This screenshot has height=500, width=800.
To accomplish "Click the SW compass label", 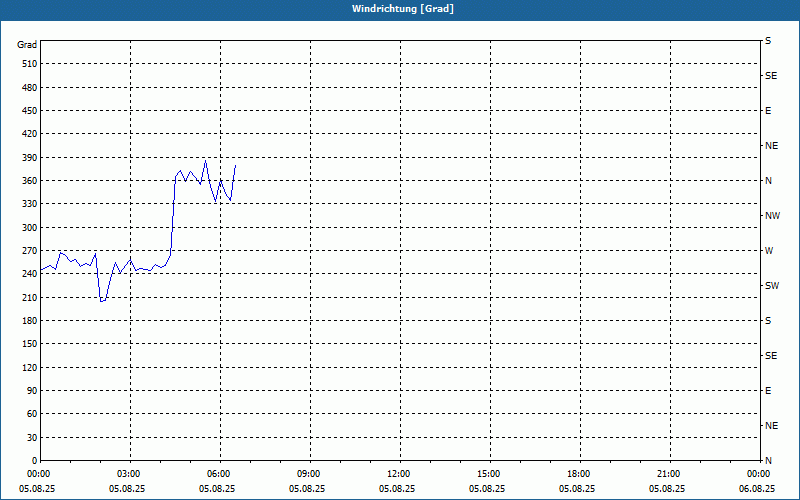I will [772, 286].
